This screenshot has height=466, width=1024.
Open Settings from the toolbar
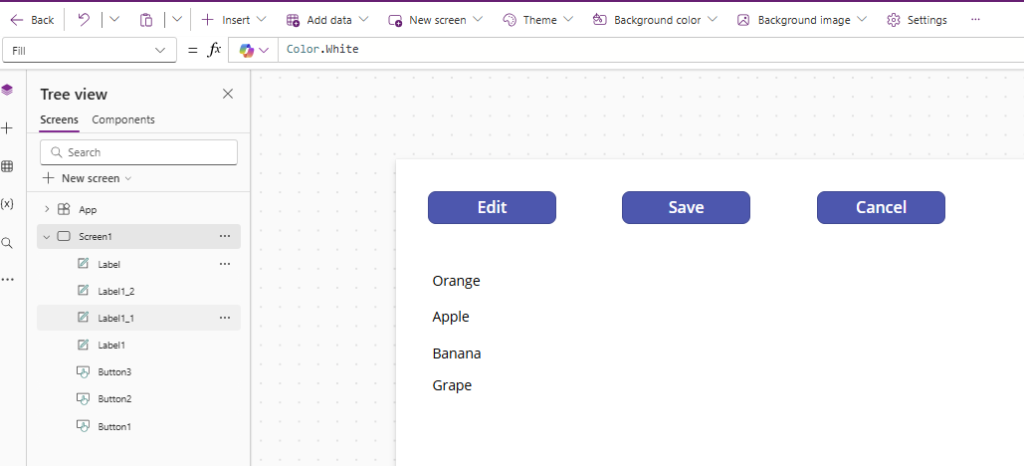pos(917,20)
